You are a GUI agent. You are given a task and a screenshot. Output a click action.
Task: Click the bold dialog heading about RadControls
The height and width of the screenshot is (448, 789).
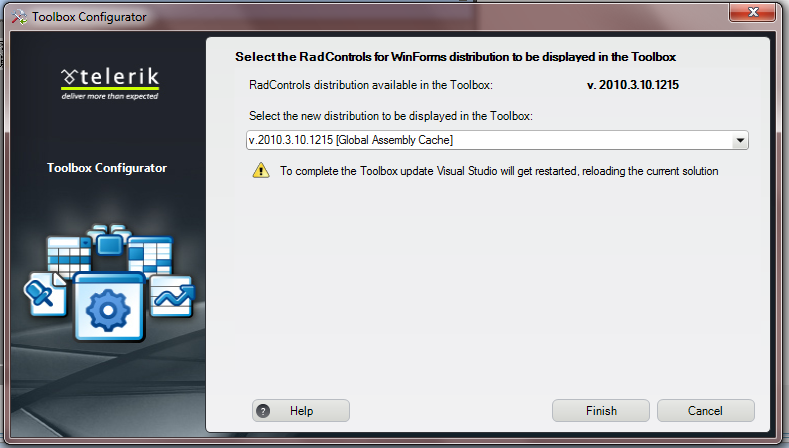455,57
